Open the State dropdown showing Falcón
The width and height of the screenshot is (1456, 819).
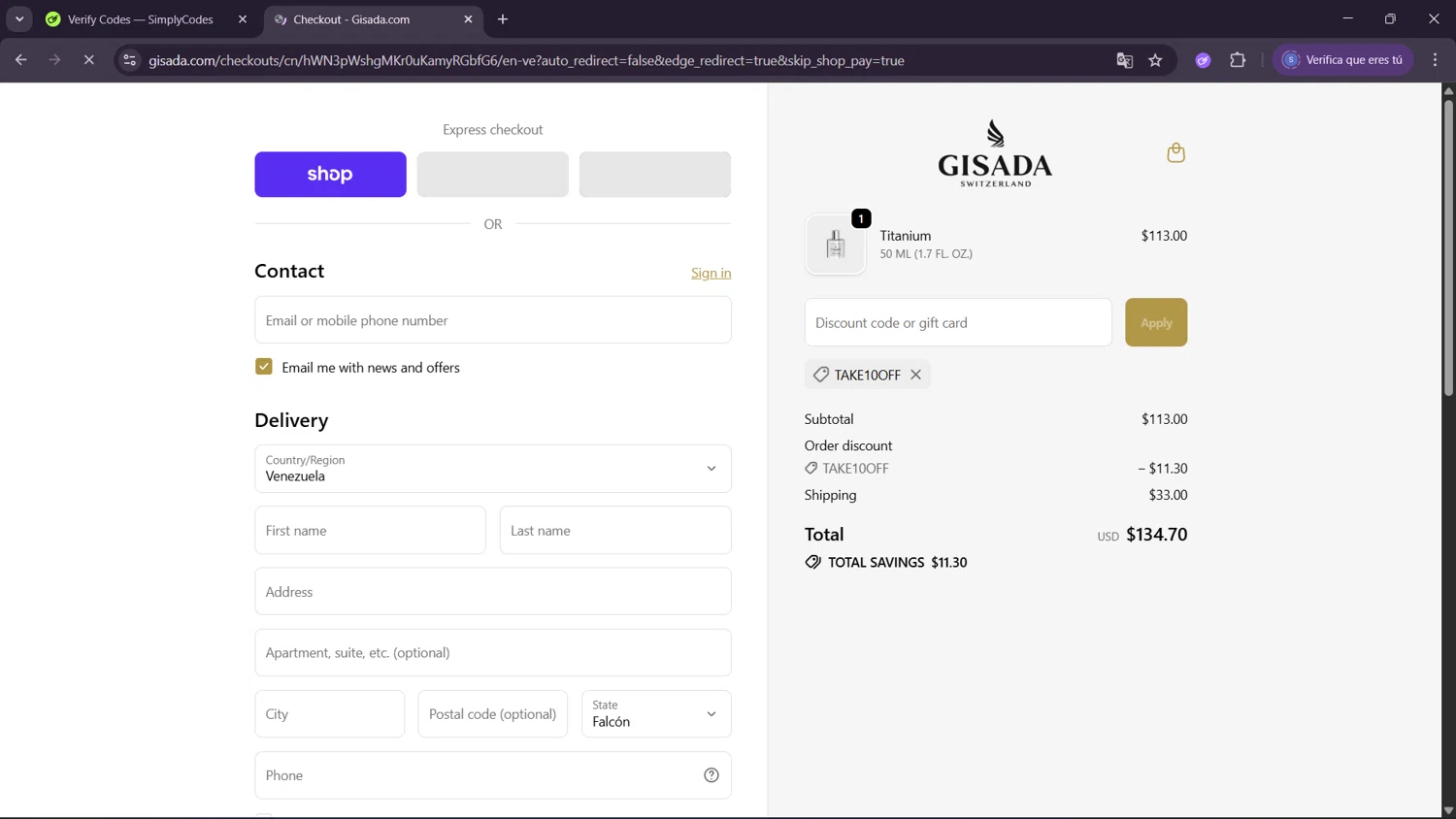pyautogui.click(x=656, y=714)
